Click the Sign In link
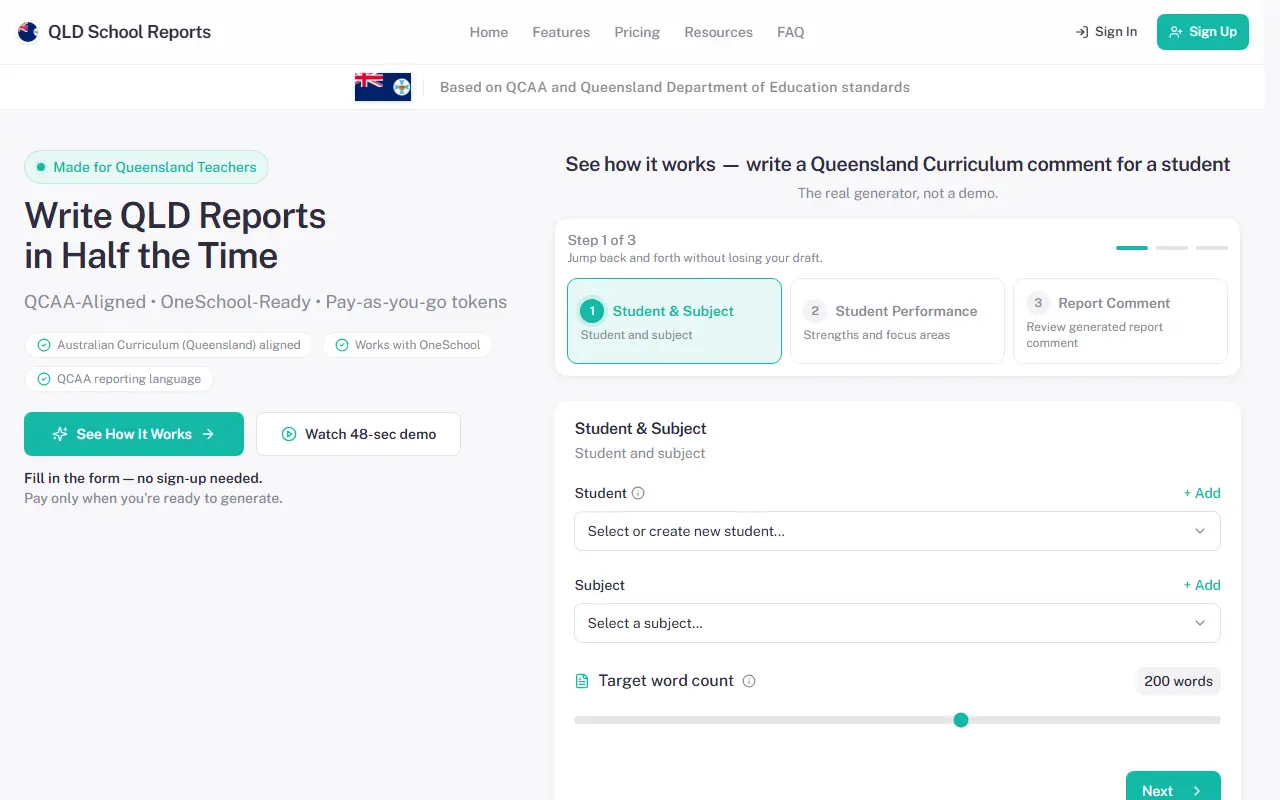 [1106, 32]
